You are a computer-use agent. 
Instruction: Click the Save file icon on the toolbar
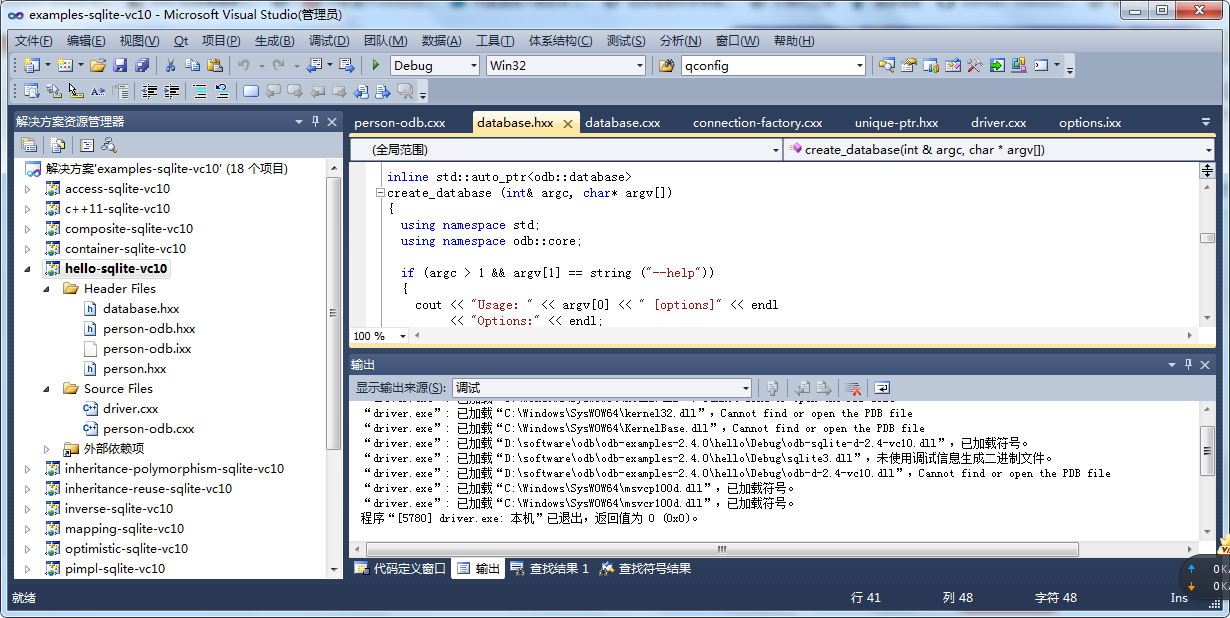pyautogui.click(x=119, y=65)
